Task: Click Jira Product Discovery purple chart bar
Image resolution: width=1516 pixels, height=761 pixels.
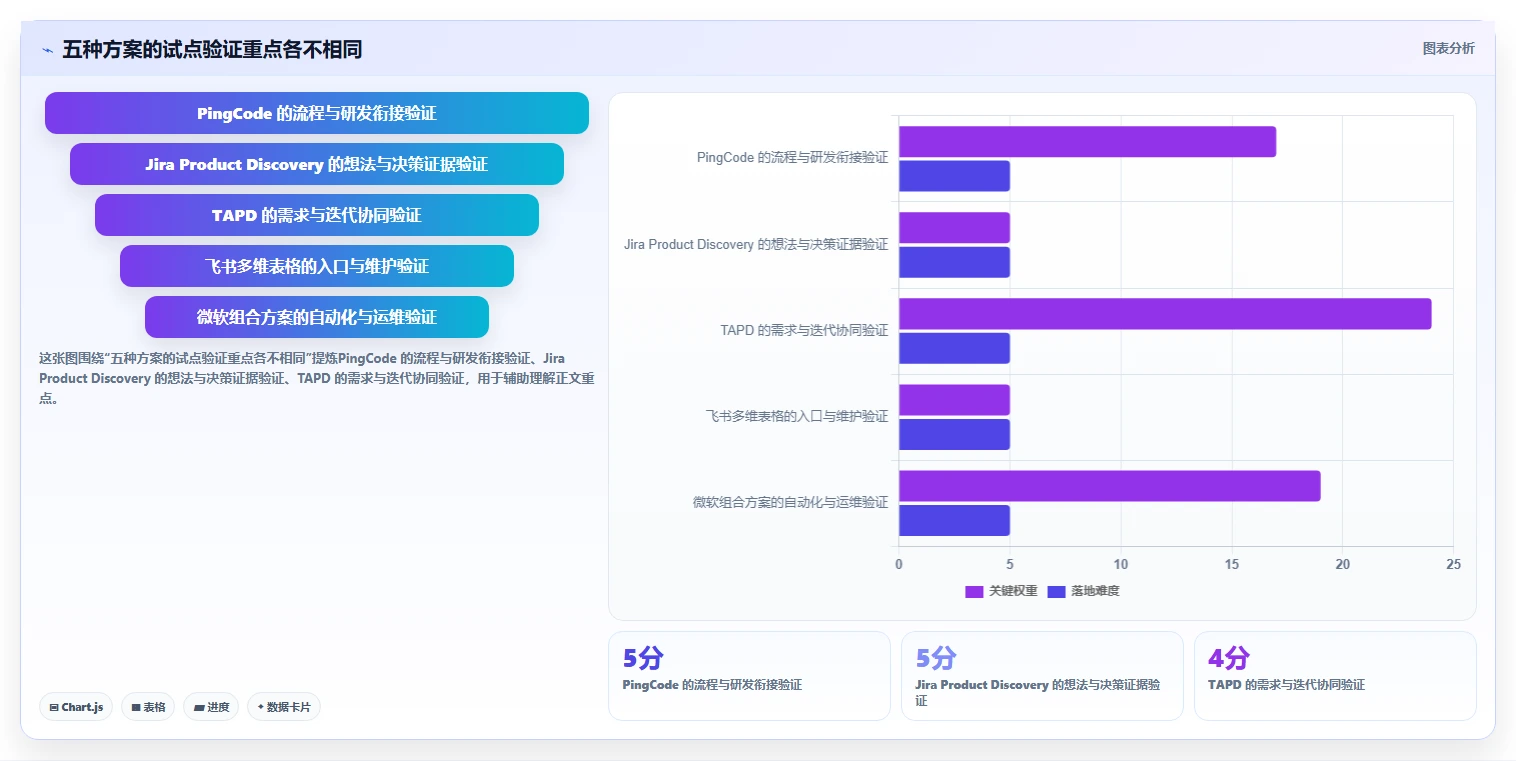Action: coord(954,227)
